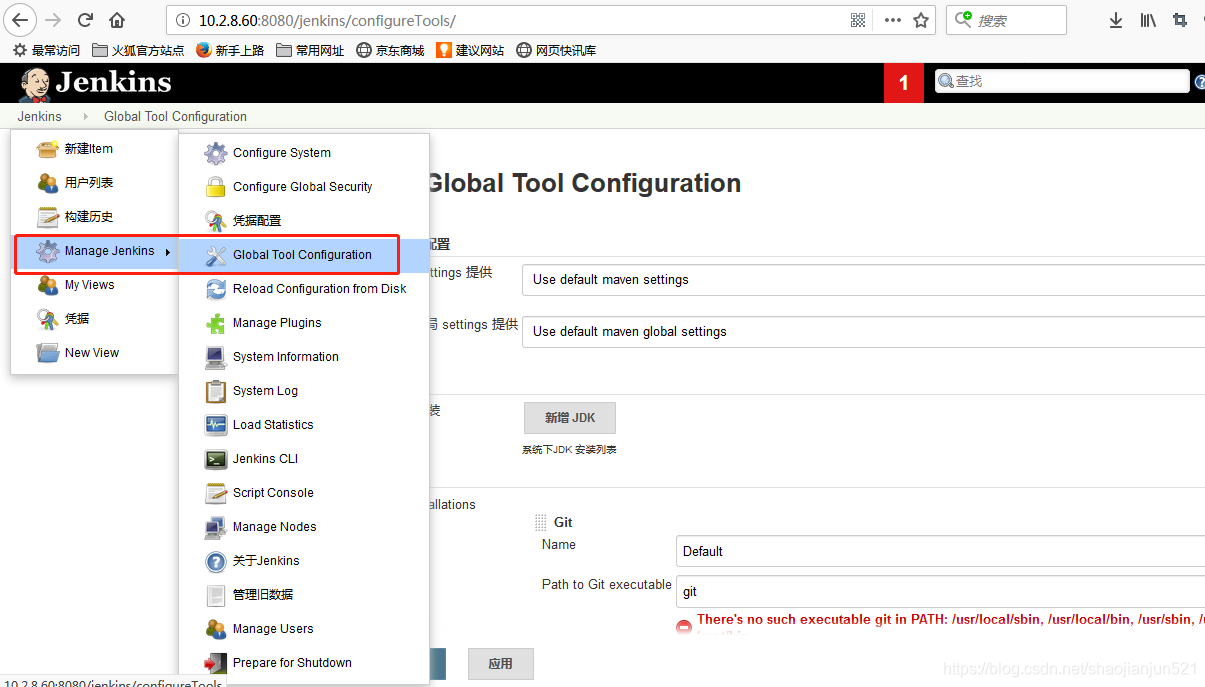
Task: Click the Manage Users people icon
Action: [216, 629]
